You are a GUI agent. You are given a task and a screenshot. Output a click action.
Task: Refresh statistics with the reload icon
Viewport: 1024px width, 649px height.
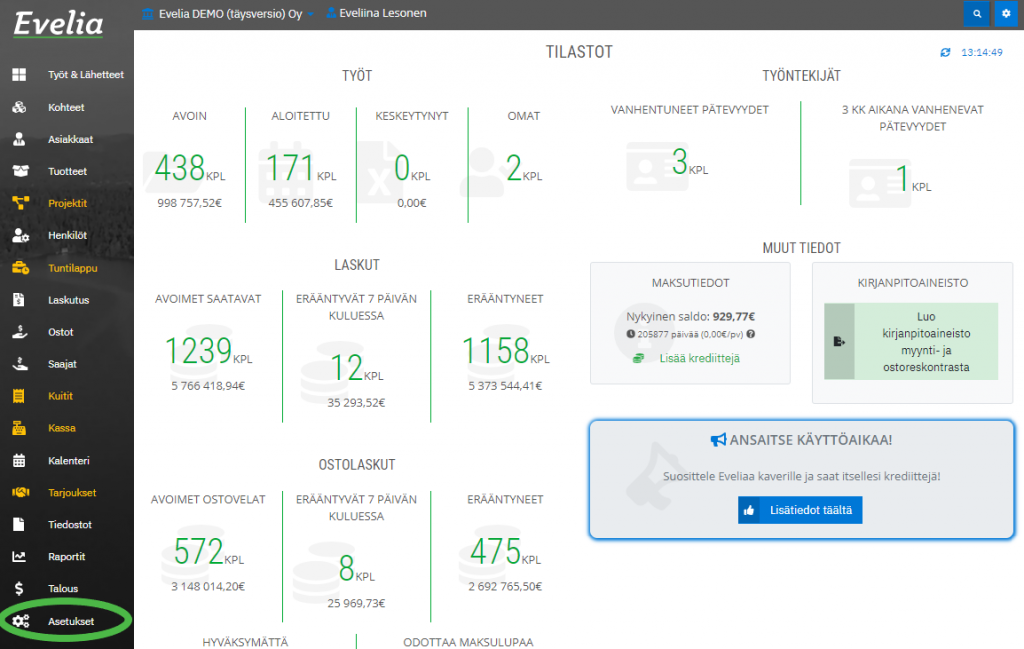945,52
